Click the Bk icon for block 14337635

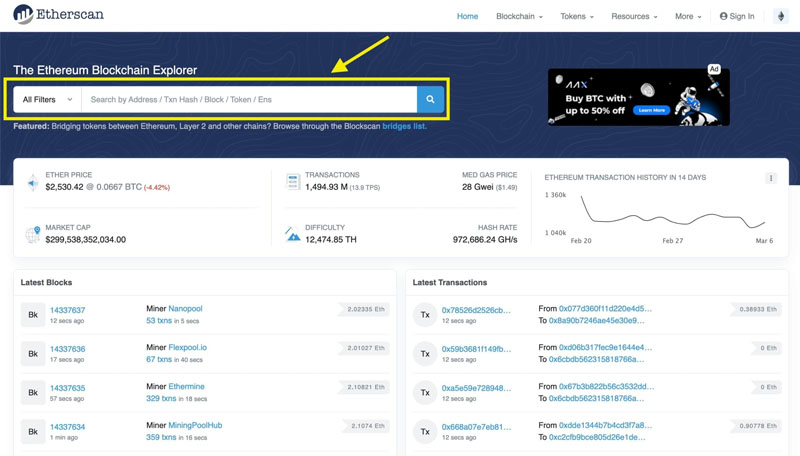pyautogui.click(x=33, y=392)
